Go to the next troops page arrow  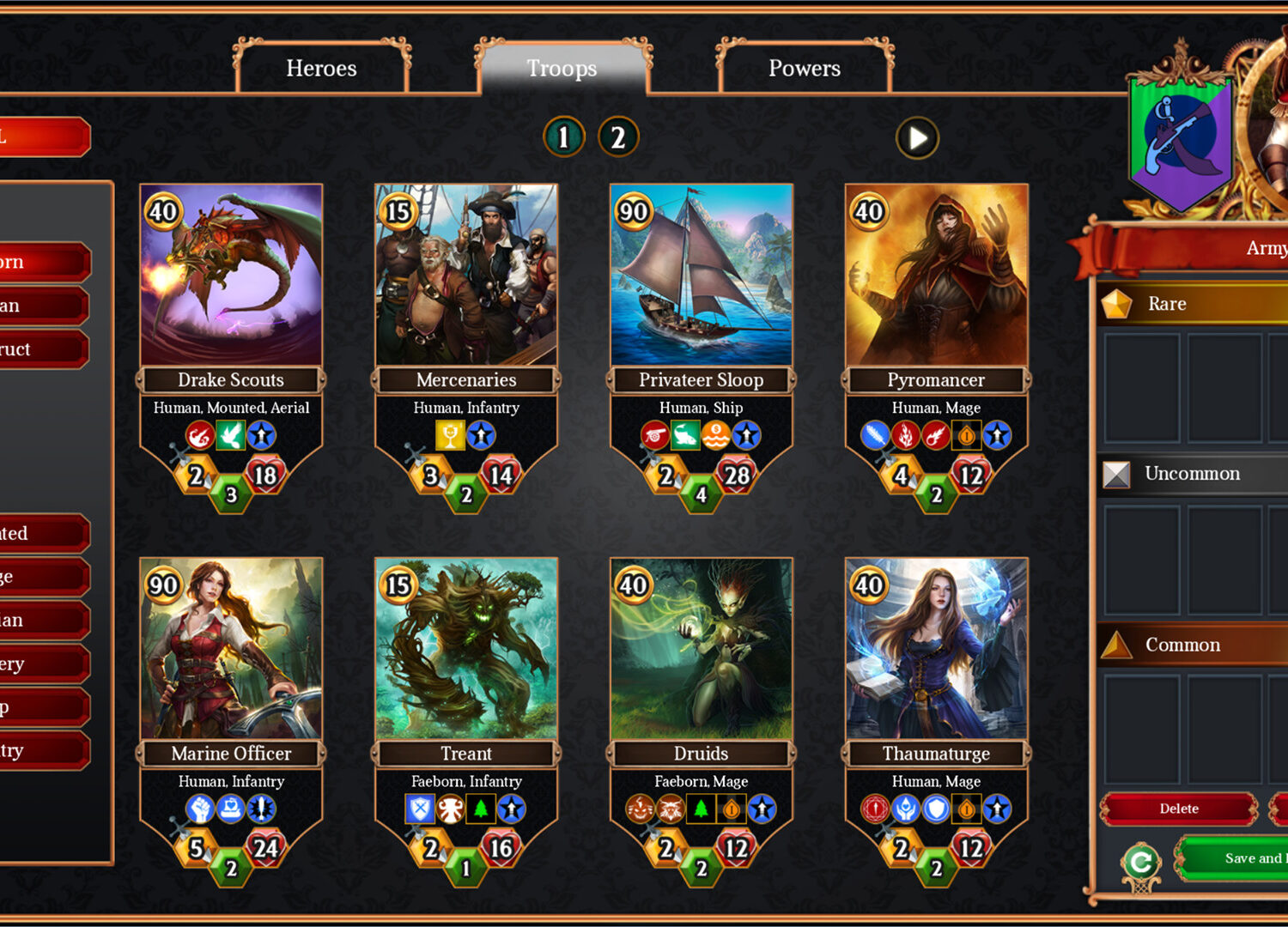click(917, 138)
